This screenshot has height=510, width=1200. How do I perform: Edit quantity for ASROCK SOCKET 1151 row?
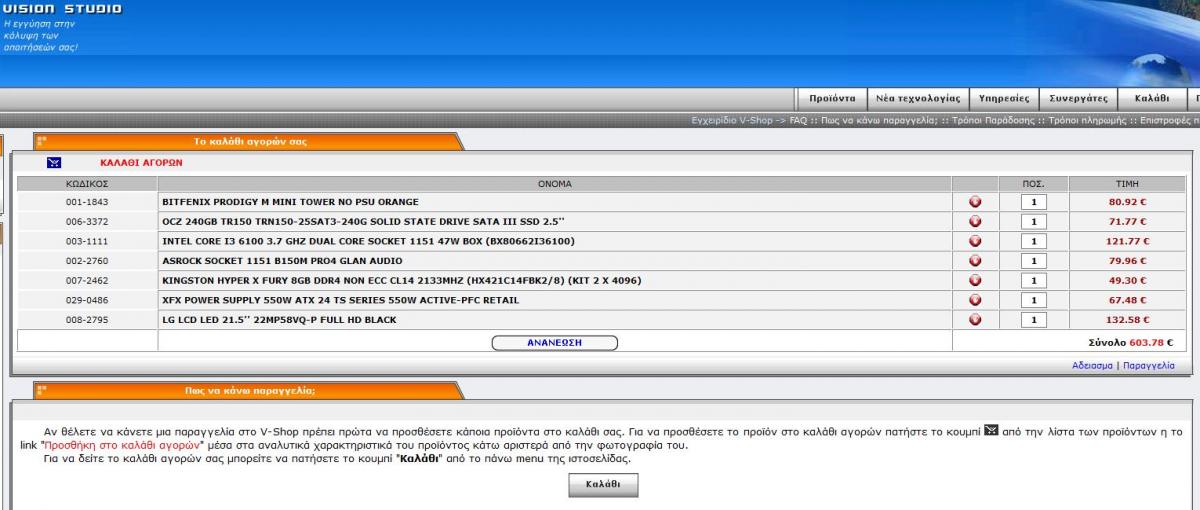pos(1033,261)
